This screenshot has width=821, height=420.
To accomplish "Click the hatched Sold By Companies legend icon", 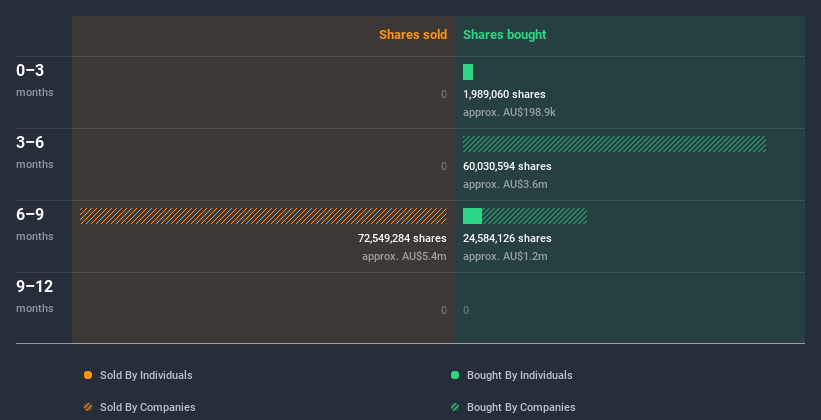I will pos(88,407).
